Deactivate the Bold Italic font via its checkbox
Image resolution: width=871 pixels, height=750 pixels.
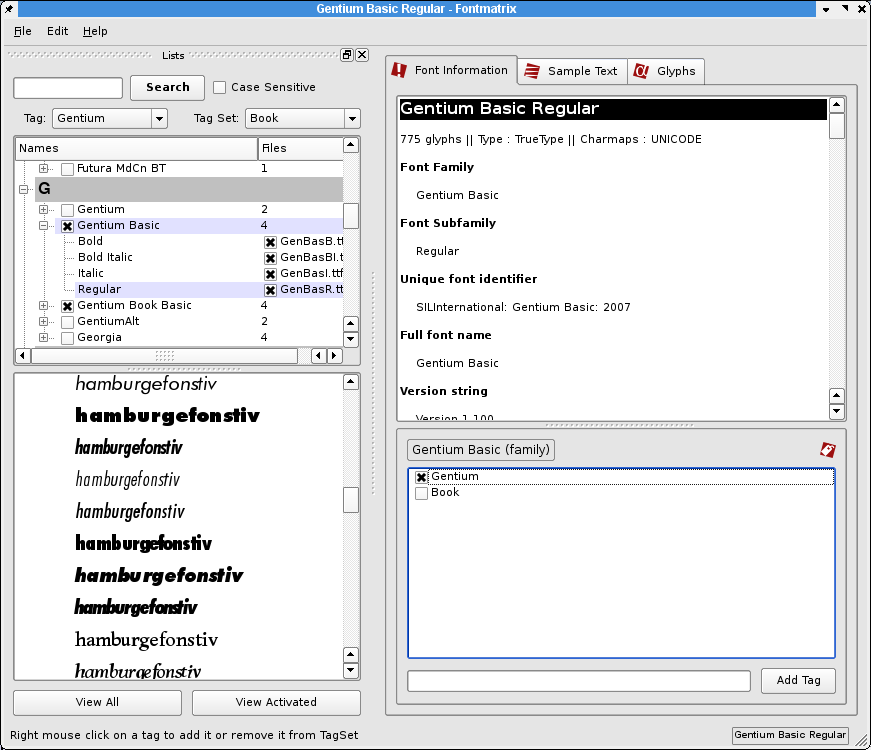[269, 257]
